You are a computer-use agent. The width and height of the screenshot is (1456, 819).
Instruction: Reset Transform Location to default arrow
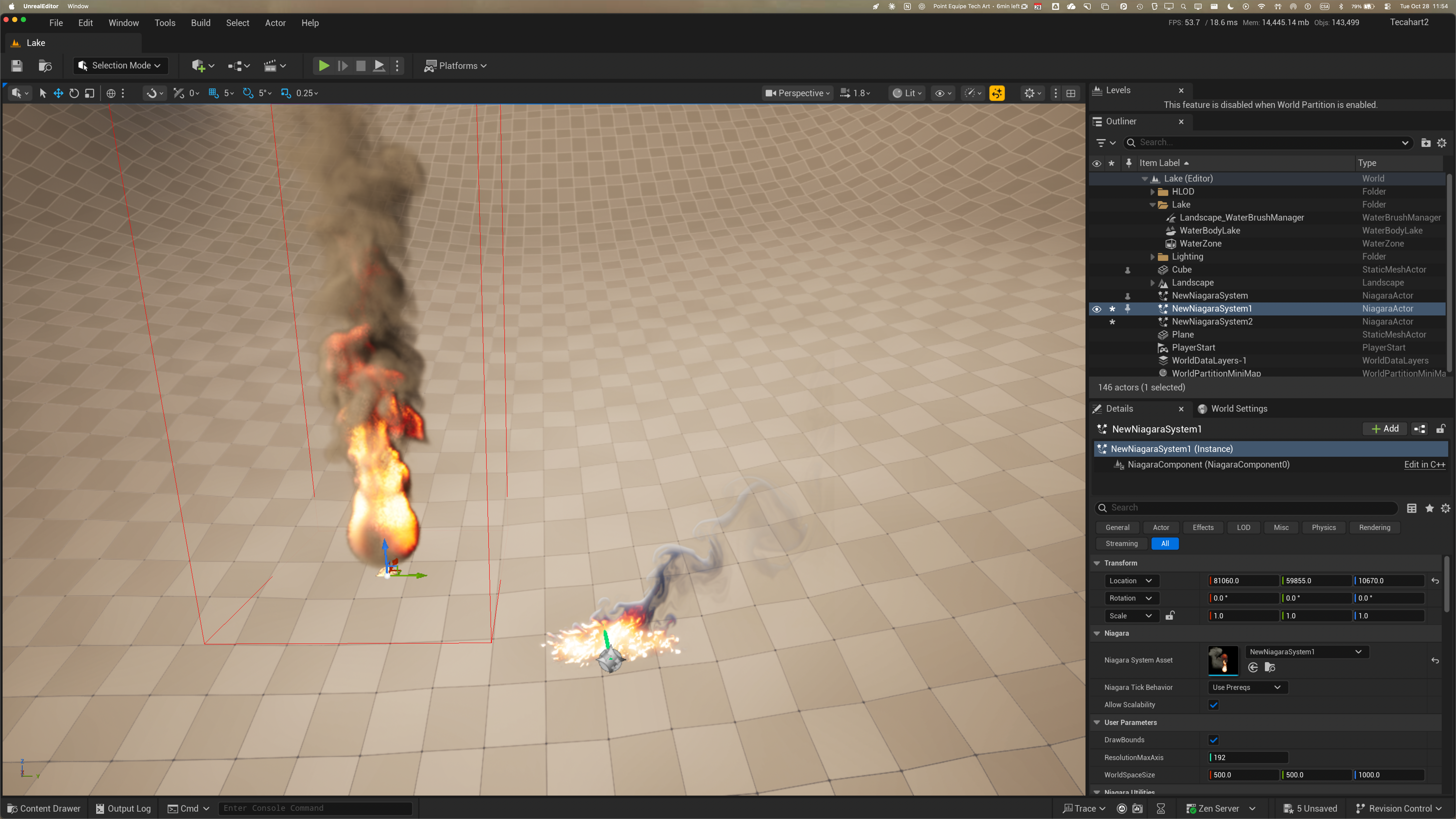point(1435,581)
